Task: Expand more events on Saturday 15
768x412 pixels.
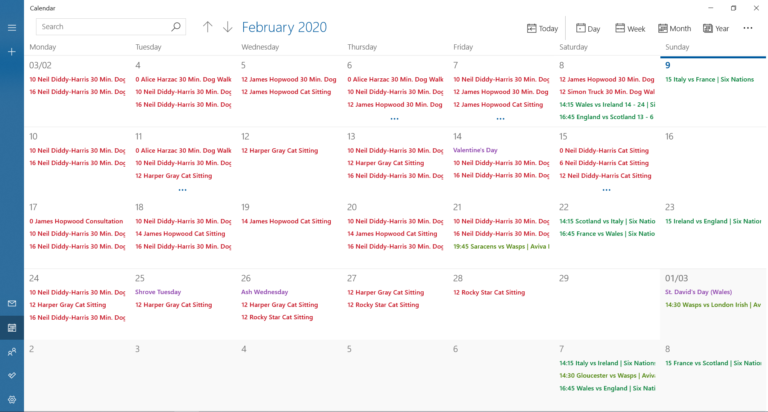Action: (x=606, y=190)
